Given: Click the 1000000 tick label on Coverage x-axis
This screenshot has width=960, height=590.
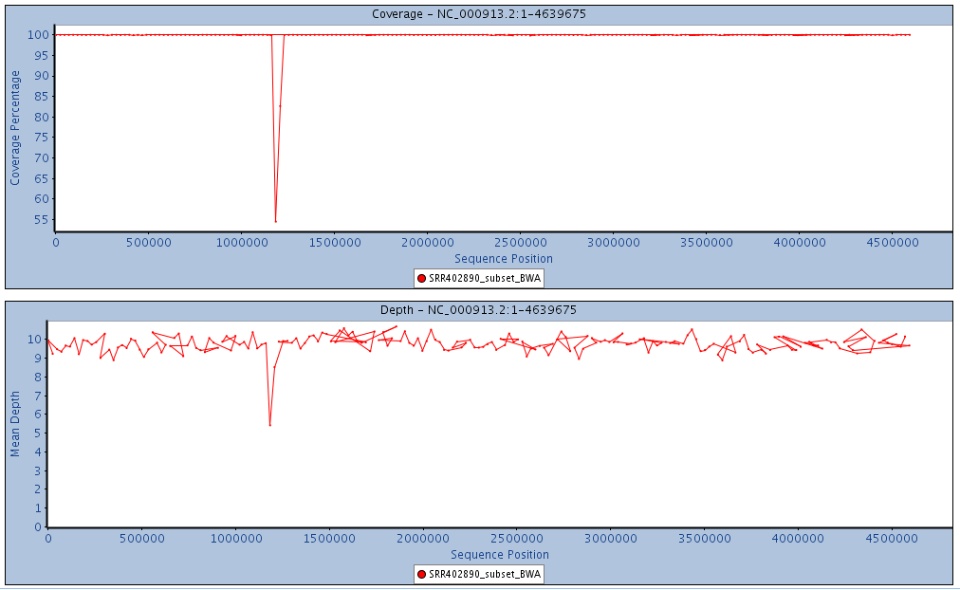Looking at the screenshot, I should coord(242,242).
